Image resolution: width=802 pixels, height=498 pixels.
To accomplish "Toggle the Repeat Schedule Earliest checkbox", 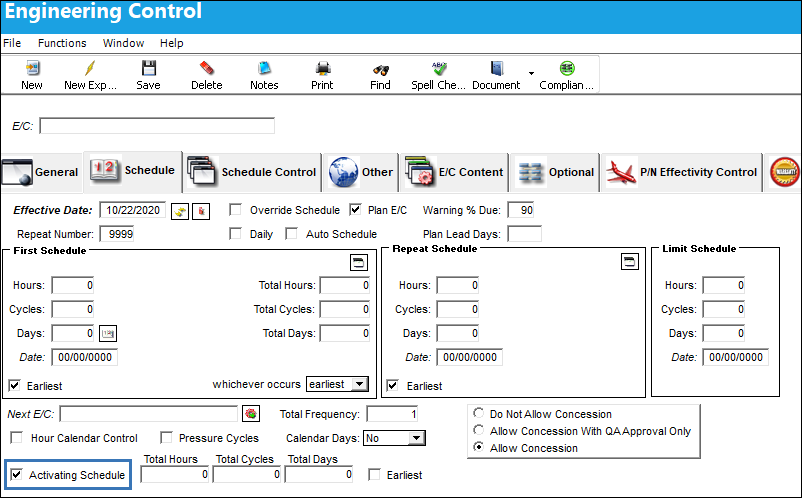I will coord(392,386).
